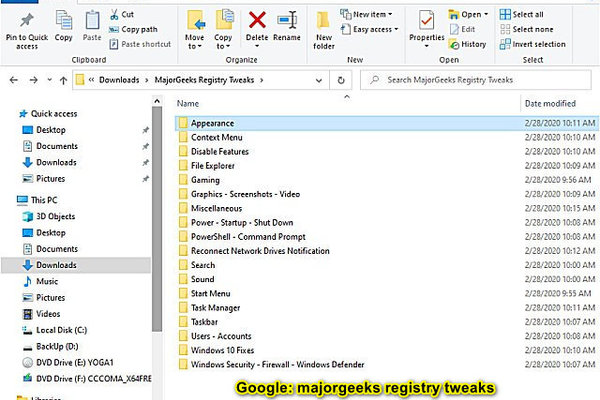Expand address bar history dropdown
This screenshot has height=400, width=600.
click(x=319, y=80)
